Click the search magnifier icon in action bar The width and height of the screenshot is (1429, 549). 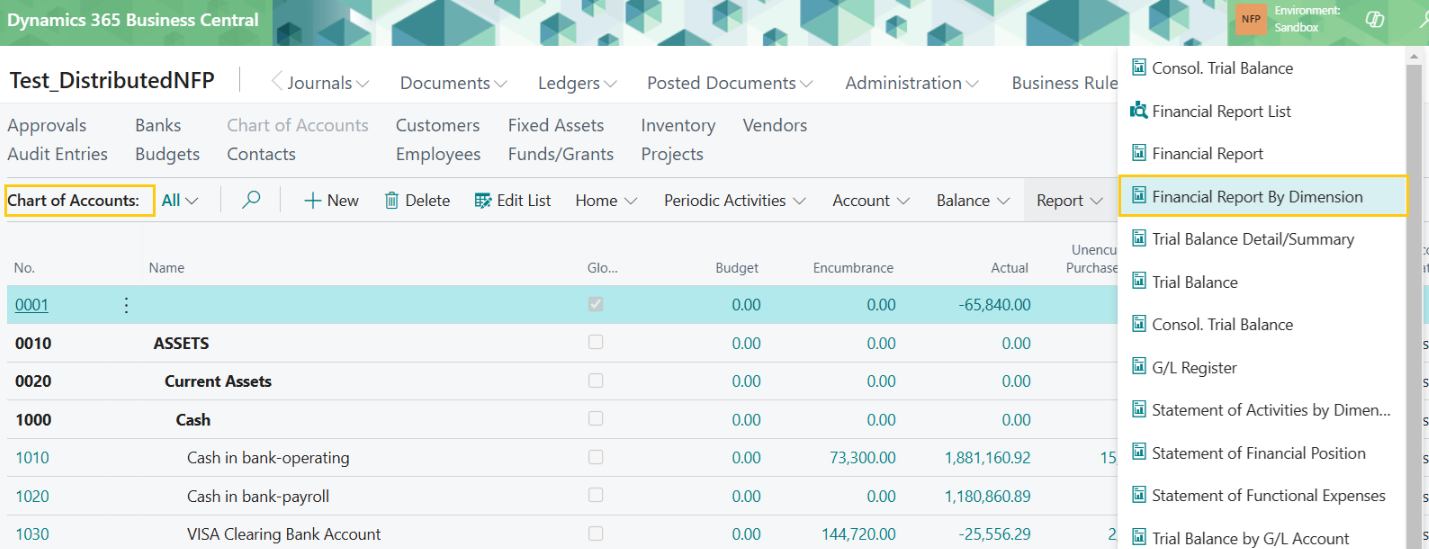click(251, 200)
